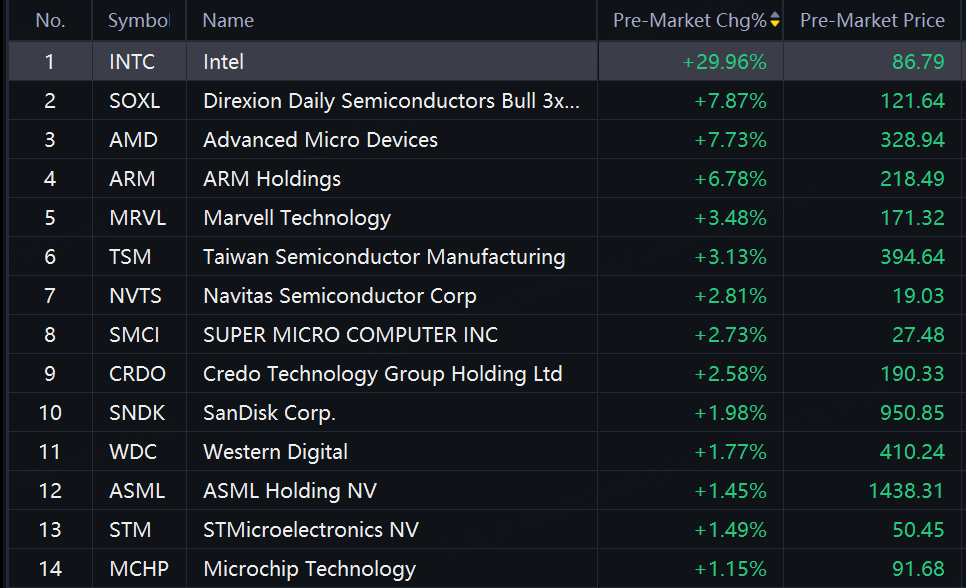Click the Microchip Technology stock name
966x588 pixels.
pyautogui.click(x=309, y=569)
